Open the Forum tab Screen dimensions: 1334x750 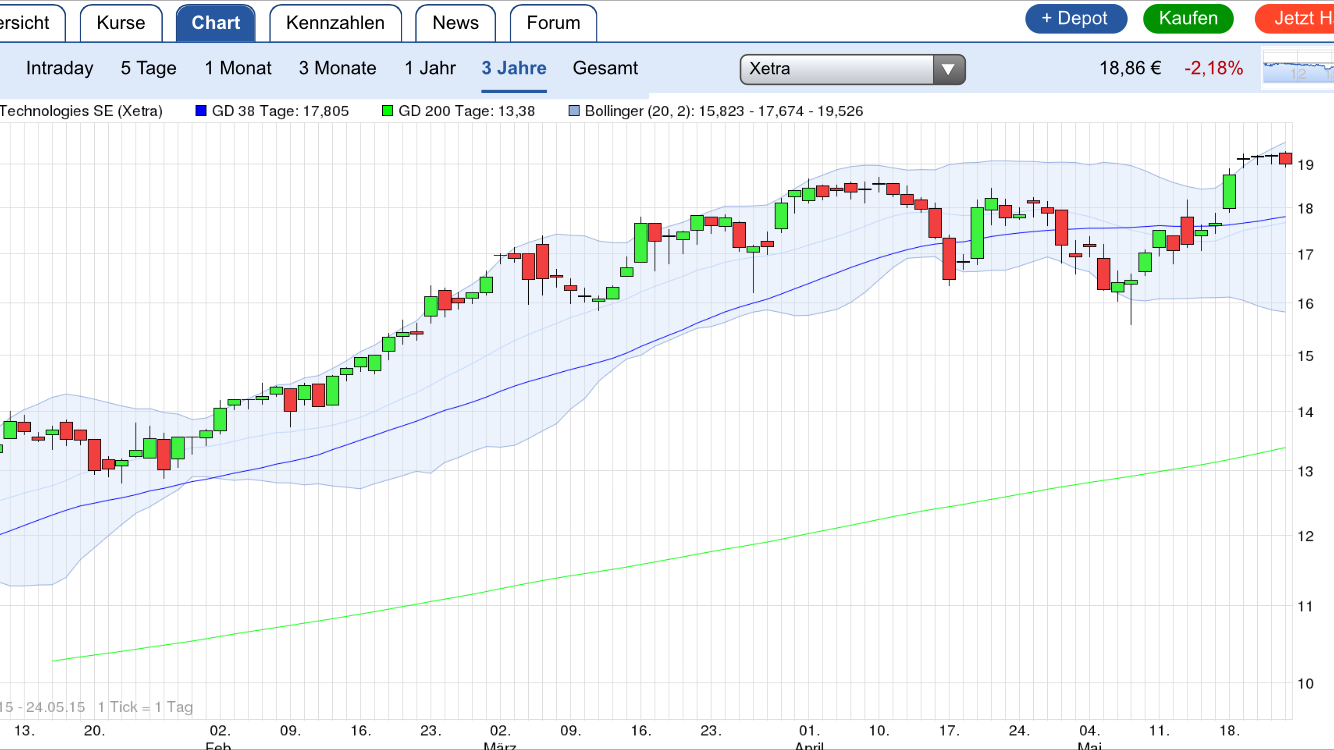[553, 20]
